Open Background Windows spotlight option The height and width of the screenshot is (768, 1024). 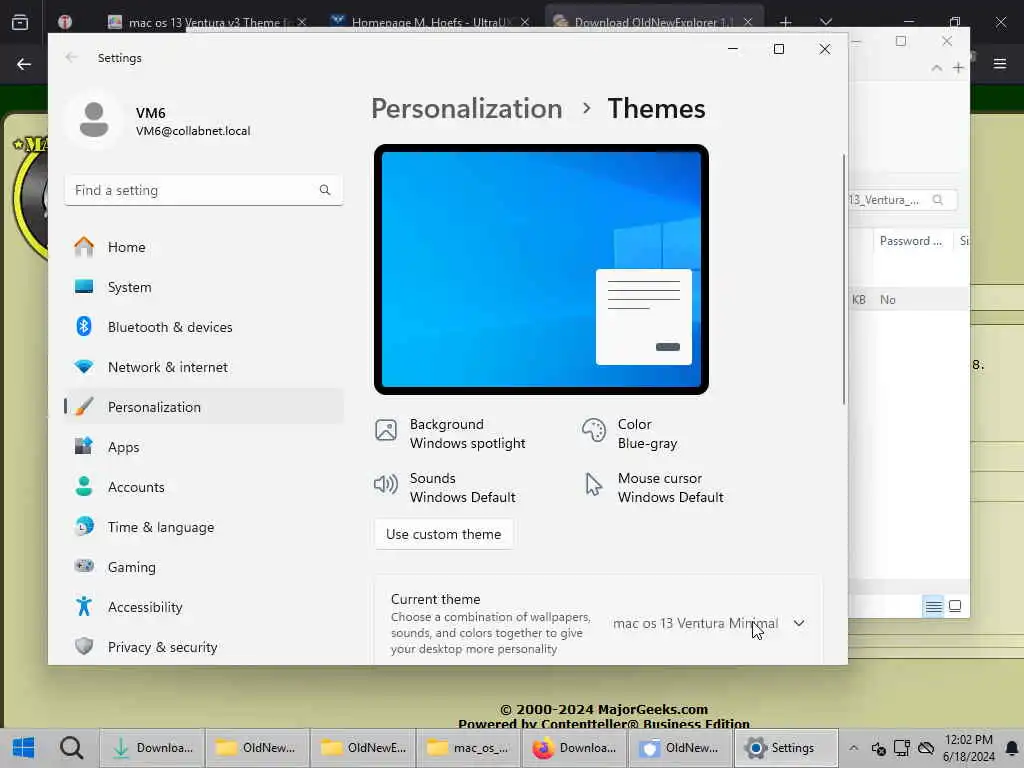tap(451, 434)
